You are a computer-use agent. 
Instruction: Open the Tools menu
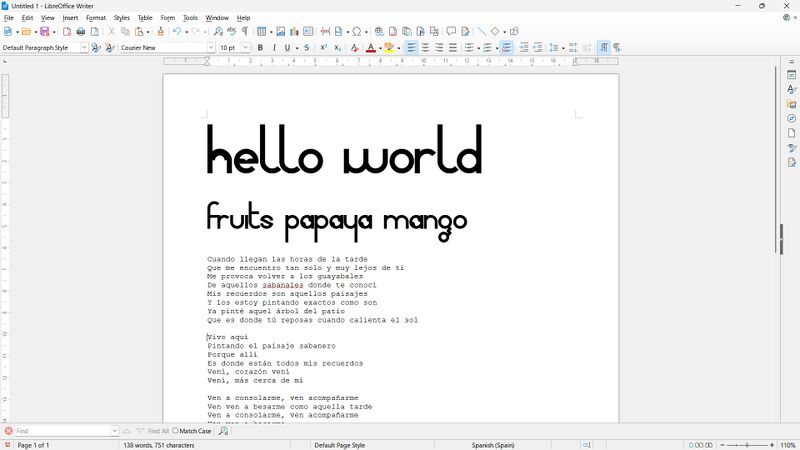[190, 18]
